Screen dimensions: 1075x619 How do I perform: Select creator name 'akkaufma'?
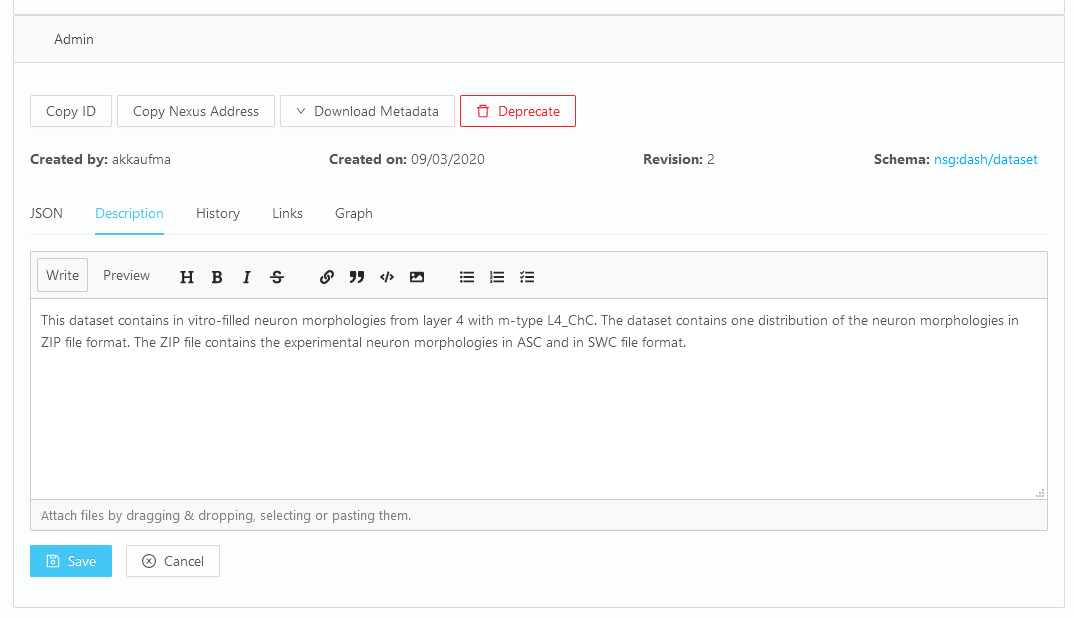click(x=141, y=159)
